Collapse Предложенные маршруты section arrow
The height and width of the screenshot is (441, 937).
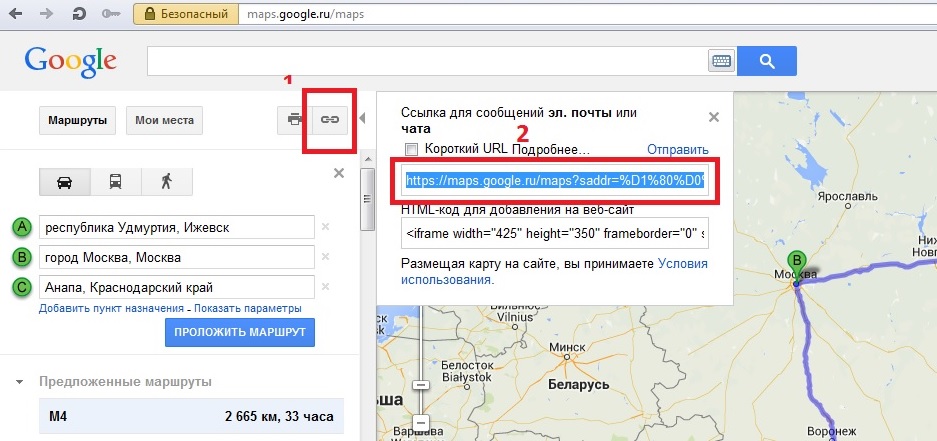(20, 382)
